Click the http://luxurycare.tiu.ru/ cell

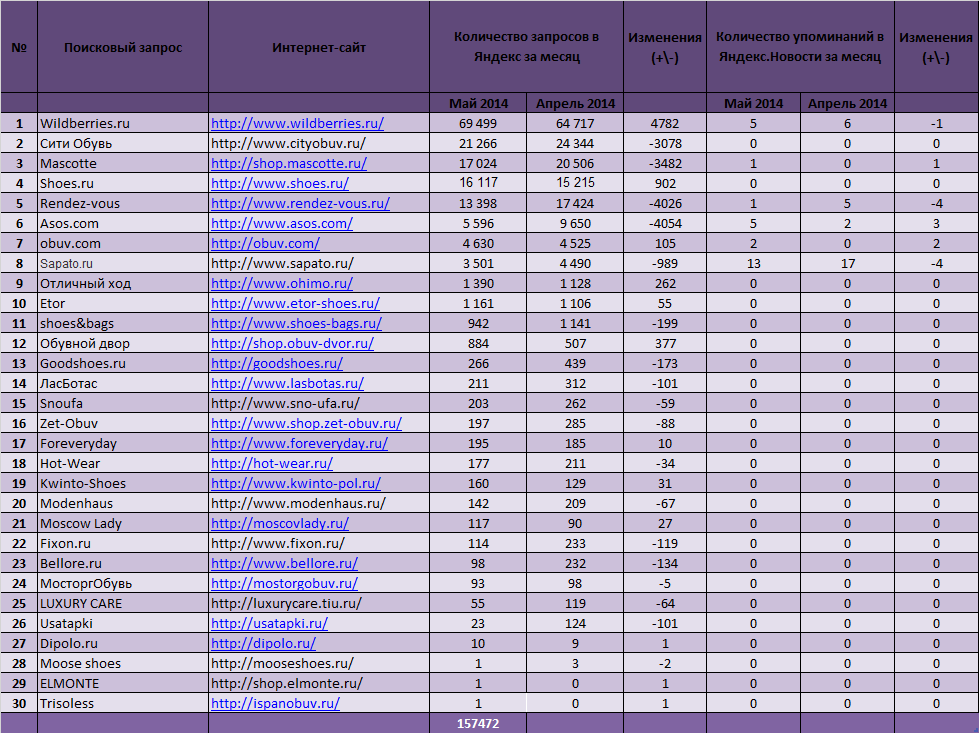click(319, 603)
